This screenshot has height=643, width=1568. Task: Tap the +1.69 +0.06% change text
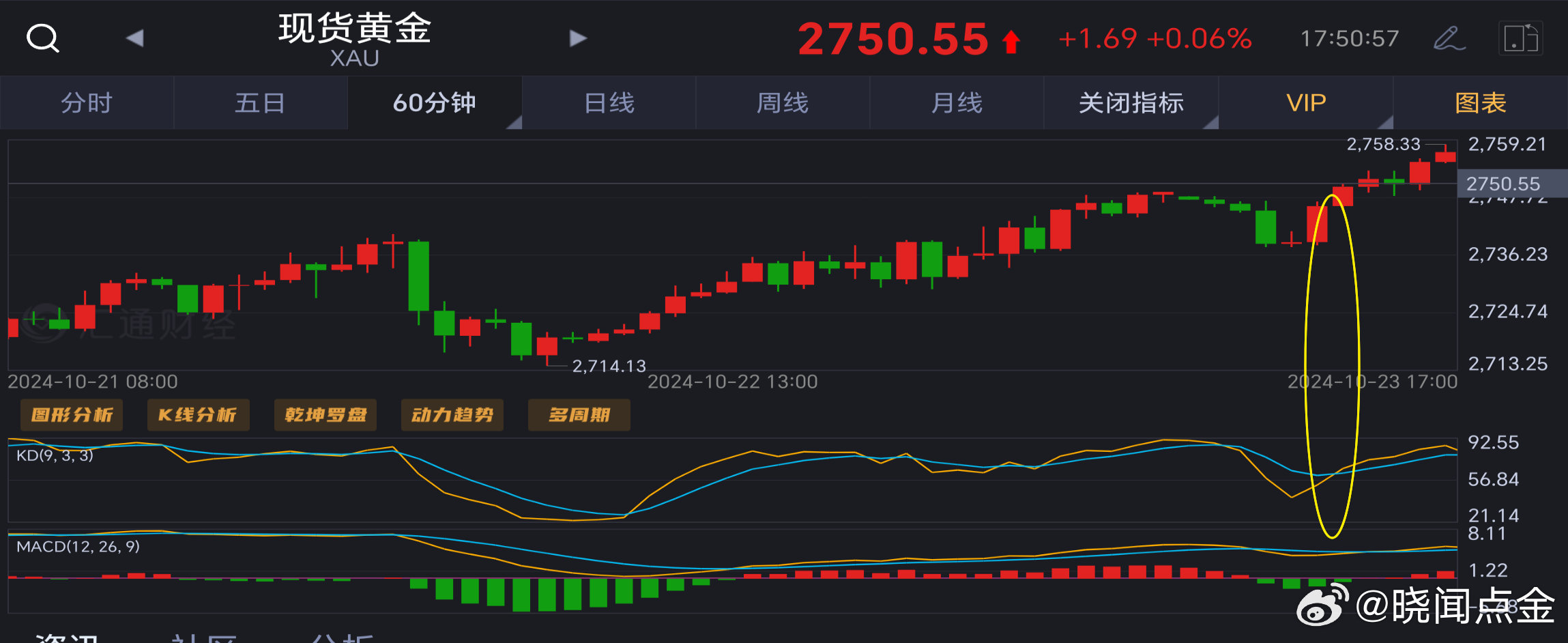coord(1155,39)
